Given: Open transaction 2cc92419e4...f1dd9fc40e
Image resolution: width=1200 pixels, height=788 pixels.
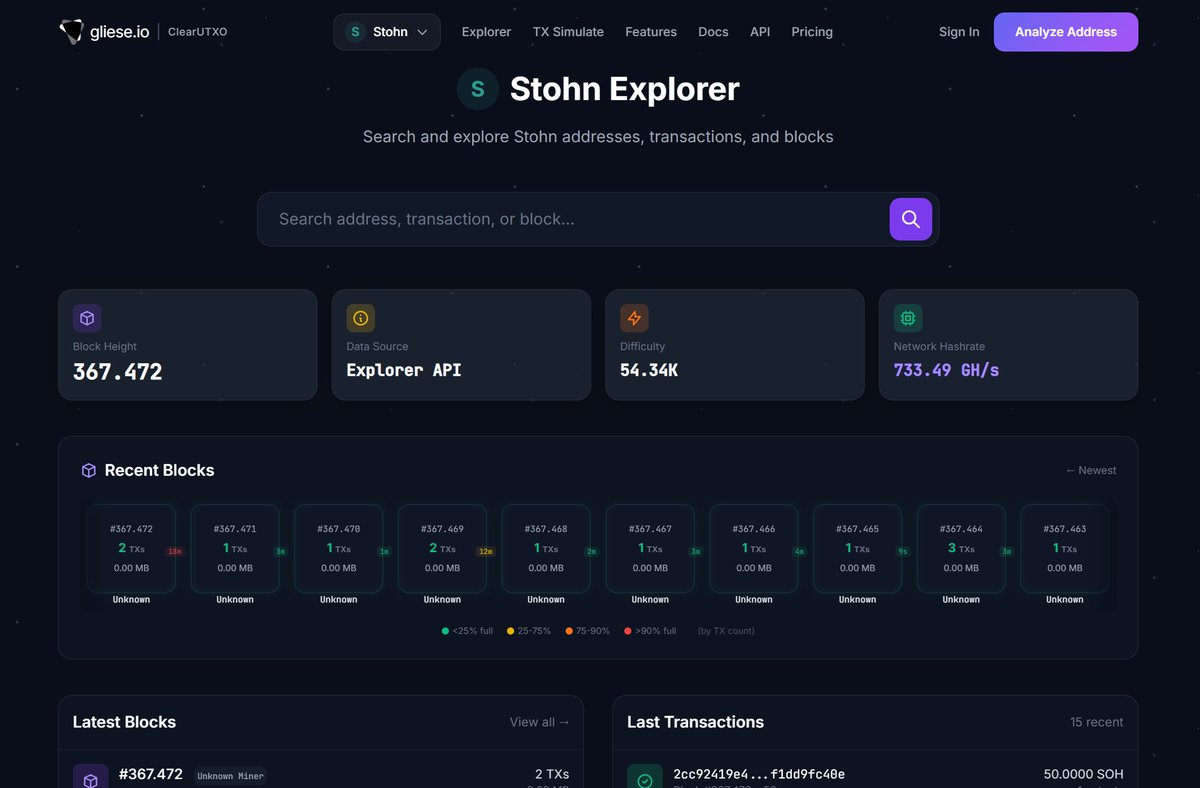Looking at the screenshot, I should coord(759,774).
